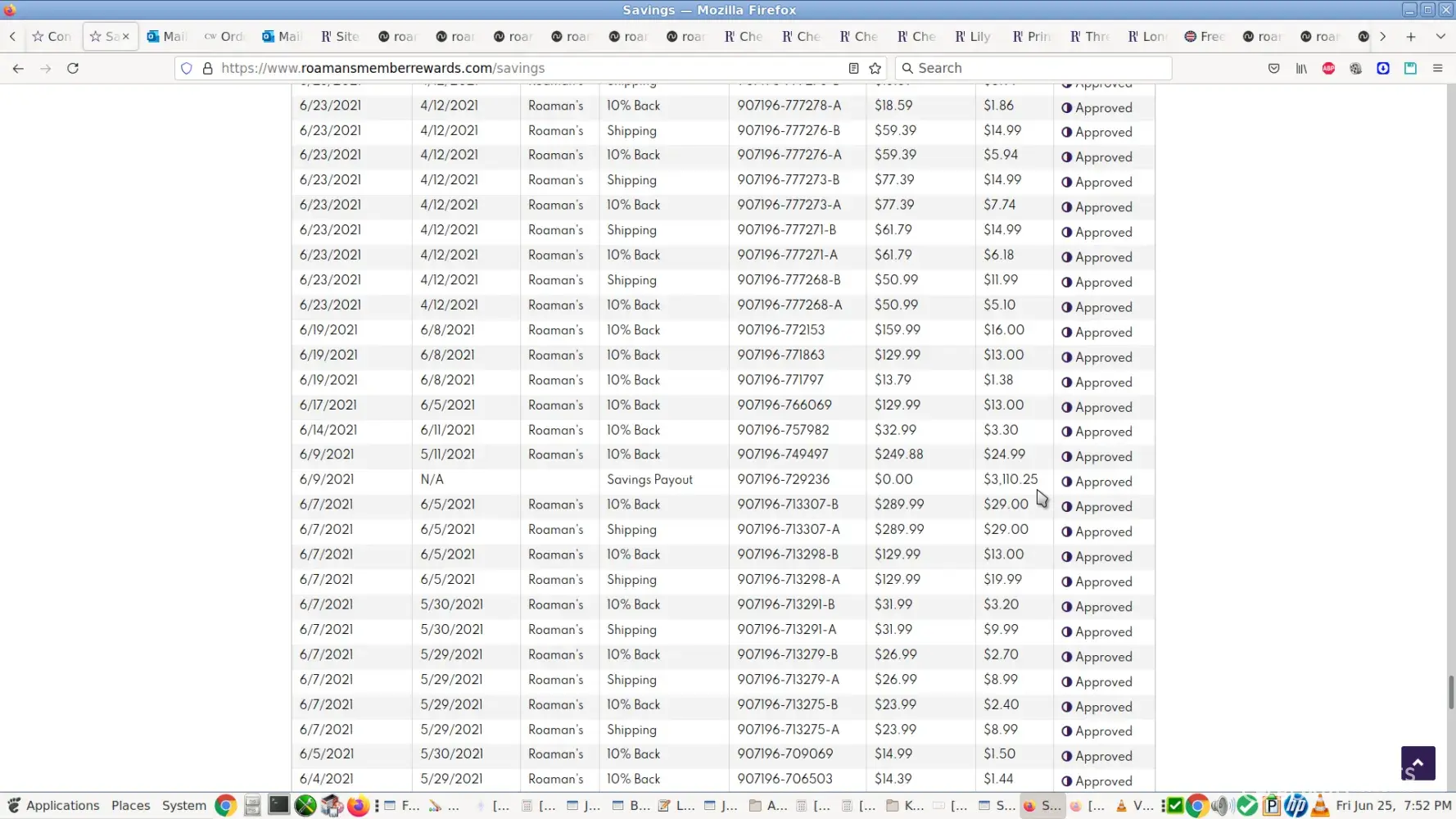Image resolution: width=1456 pixels, height=819 pixels.
Task: Open Firefox library sidebar icon
Action: point(1301,69)
